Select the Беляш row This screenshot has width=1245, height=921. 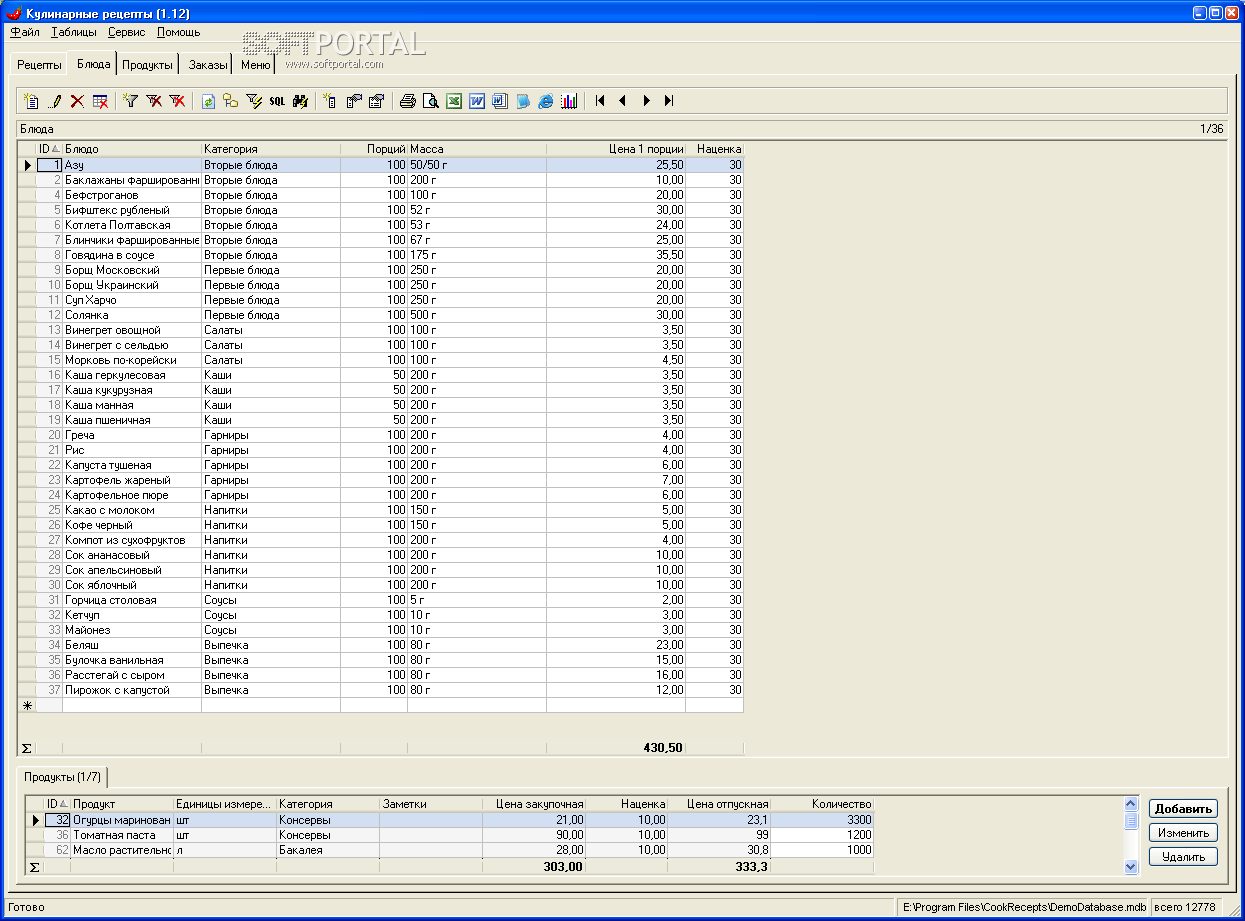pyautogui.click(x=381, y=645)
